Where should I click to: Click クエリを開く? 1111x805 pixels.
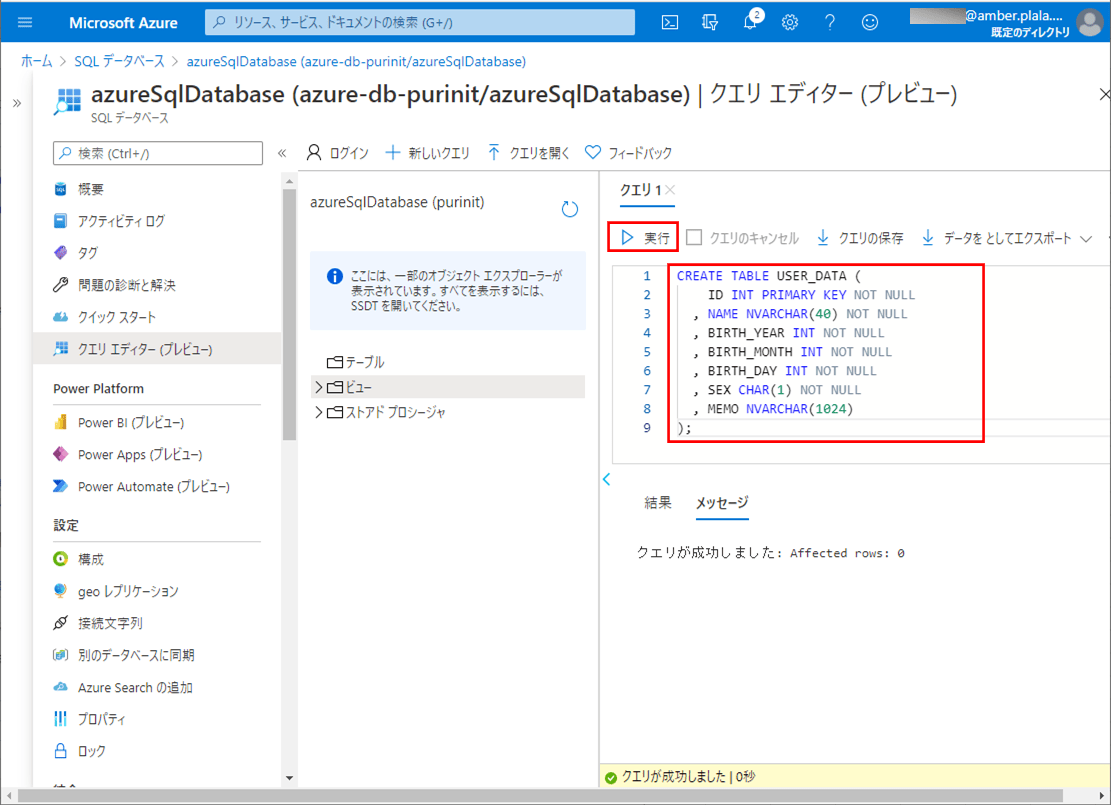coord(529,153)
